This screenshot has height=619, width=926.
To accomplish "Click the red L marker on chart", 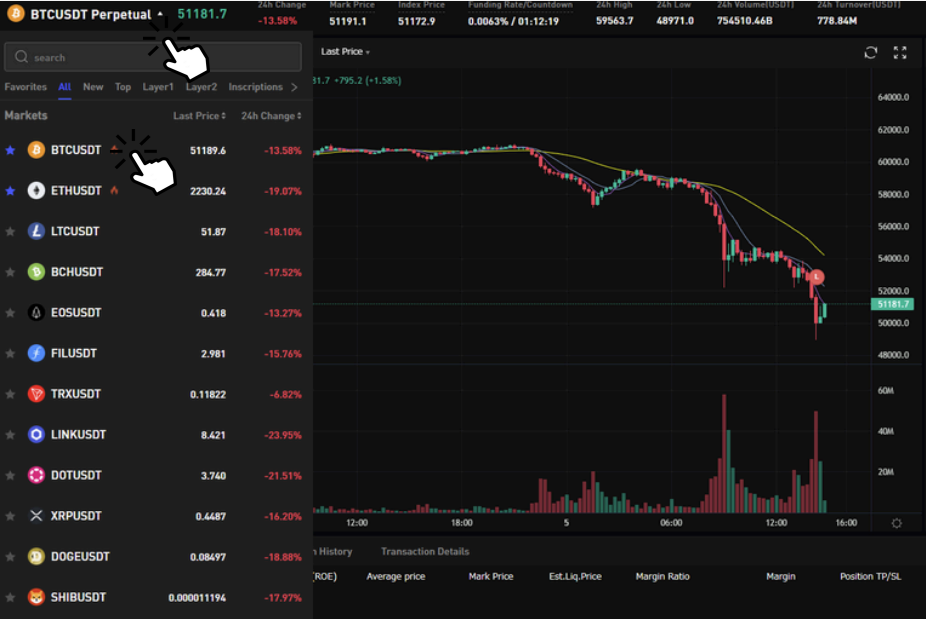I will [x=817, y=276].
